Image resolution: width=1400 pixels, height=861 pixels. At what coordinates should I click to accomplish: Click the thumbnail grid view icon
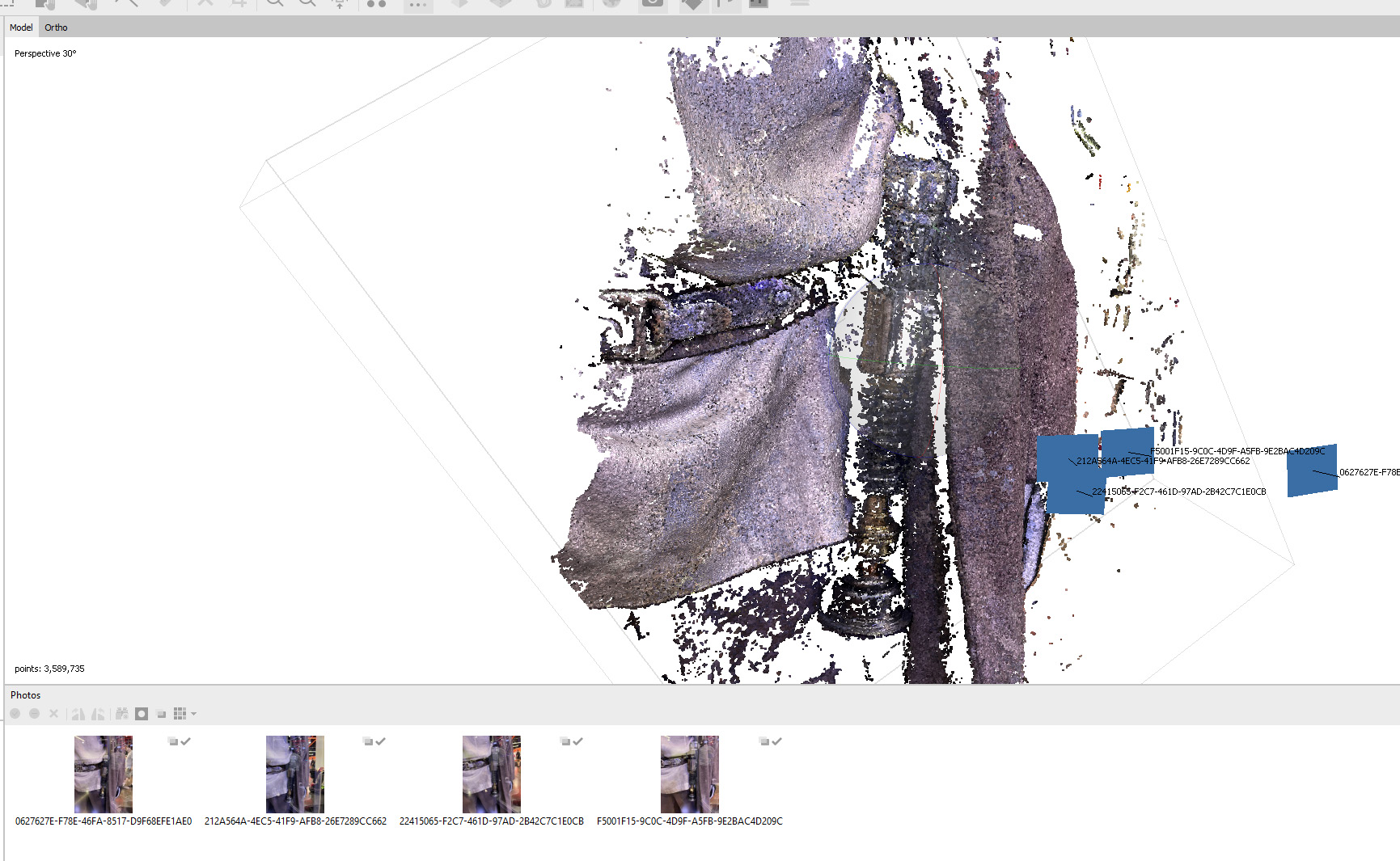point(180,714)
